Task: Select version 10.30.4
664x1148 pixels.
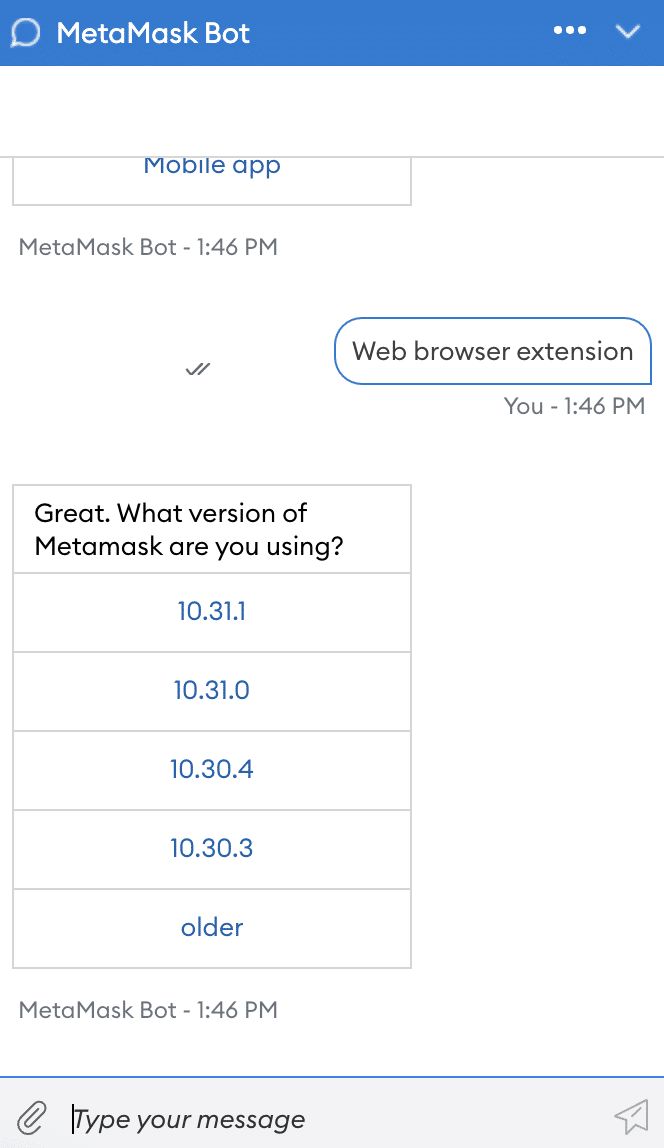Action: point(212,770)
